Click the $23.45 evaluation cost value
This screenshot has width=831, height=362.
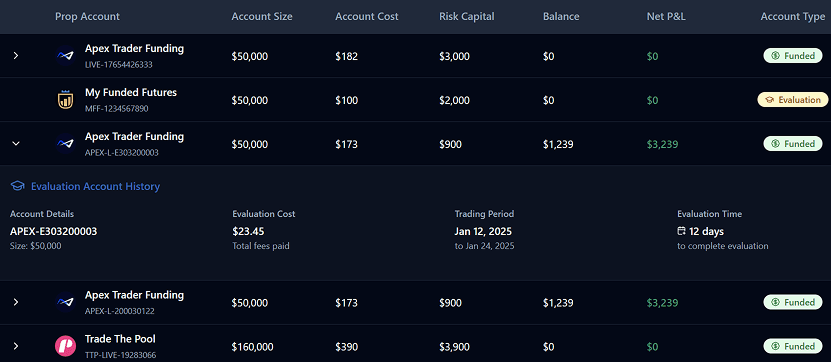[249, 231]
